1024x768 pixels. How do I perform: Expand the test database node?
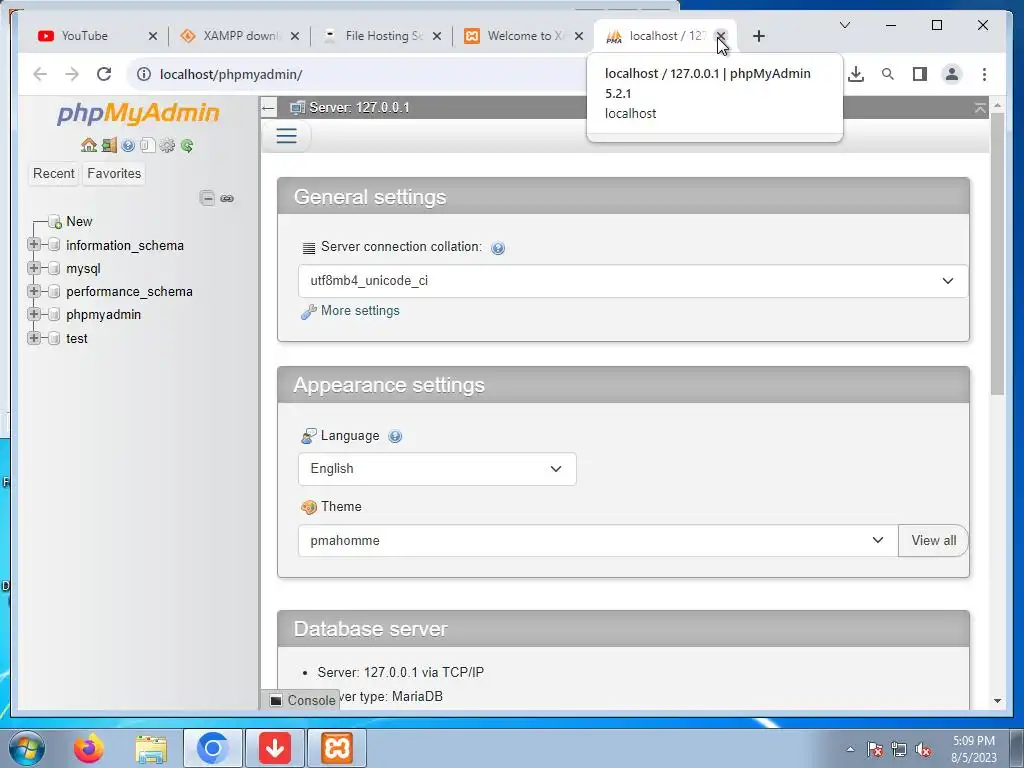point(34,338)
